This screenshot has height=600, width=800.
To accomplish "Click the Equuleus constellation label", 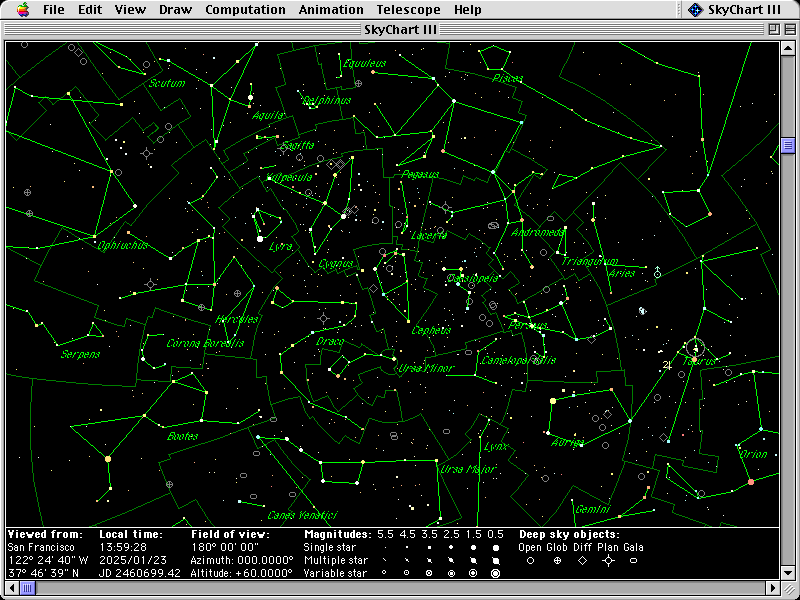I will pos(364,64).
